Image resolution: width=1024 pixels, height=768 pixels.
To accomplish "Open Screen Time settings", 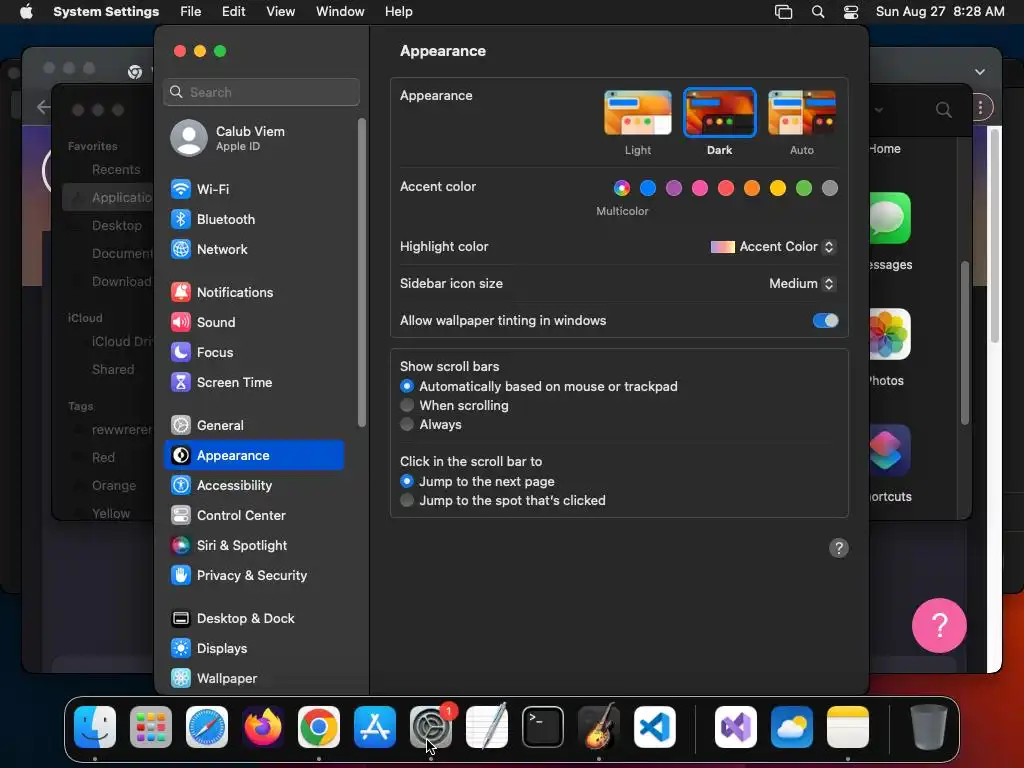I will 253,383.
